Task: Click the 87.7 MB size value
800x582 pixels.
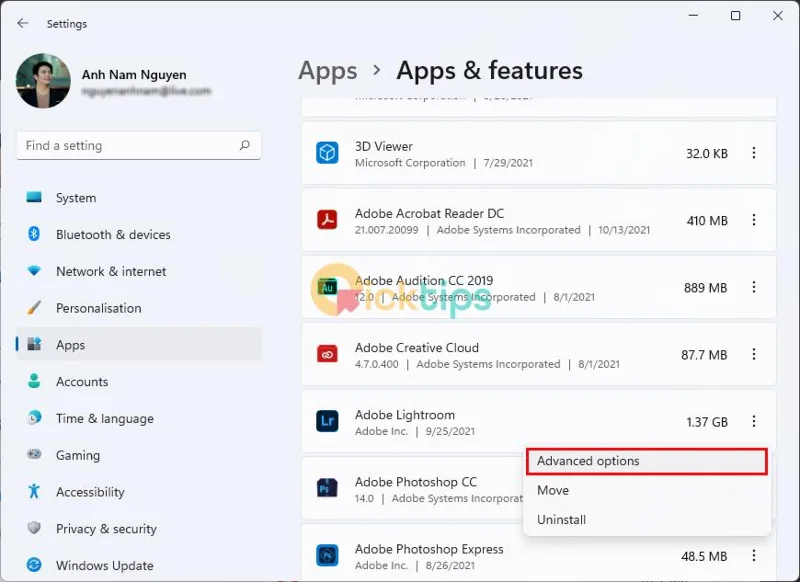Action: coord(704,355)
